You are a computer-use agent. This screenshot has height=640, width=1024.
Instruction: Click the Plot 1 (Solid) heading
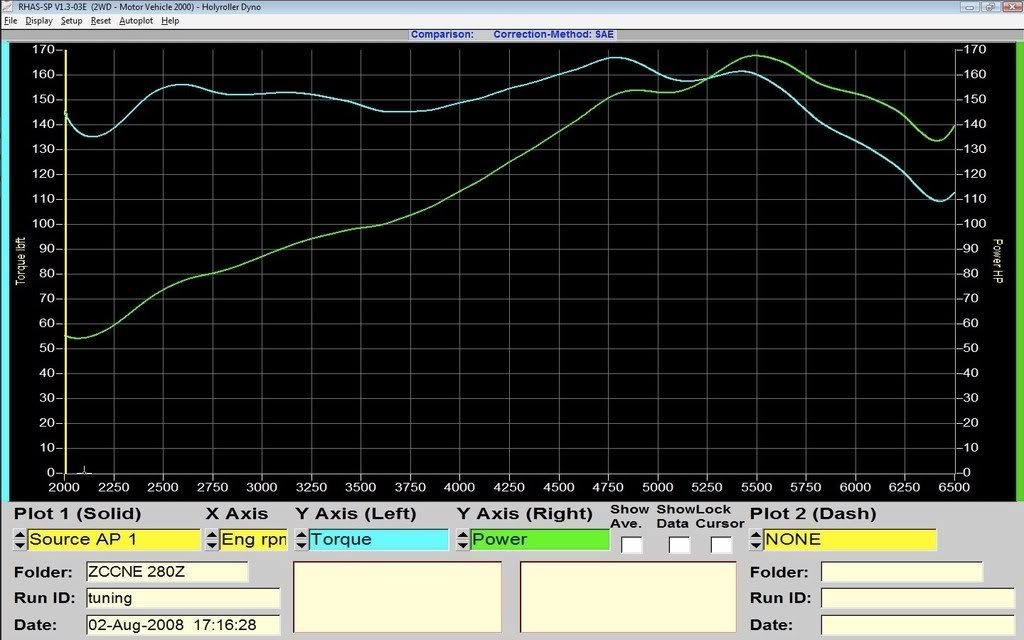(78, 514)
